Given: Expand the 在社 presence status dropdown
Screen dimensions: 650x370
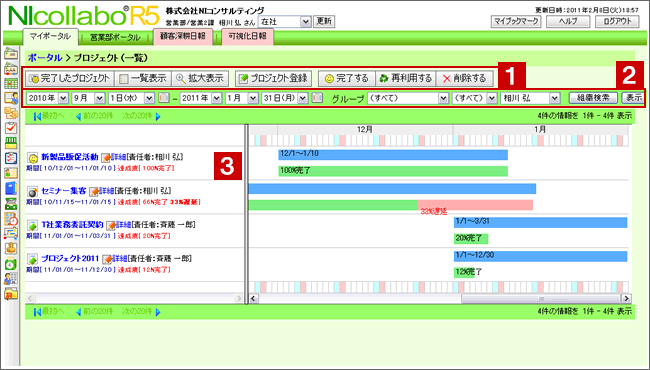Looking at the screenshot, I should tap(284, 22).
